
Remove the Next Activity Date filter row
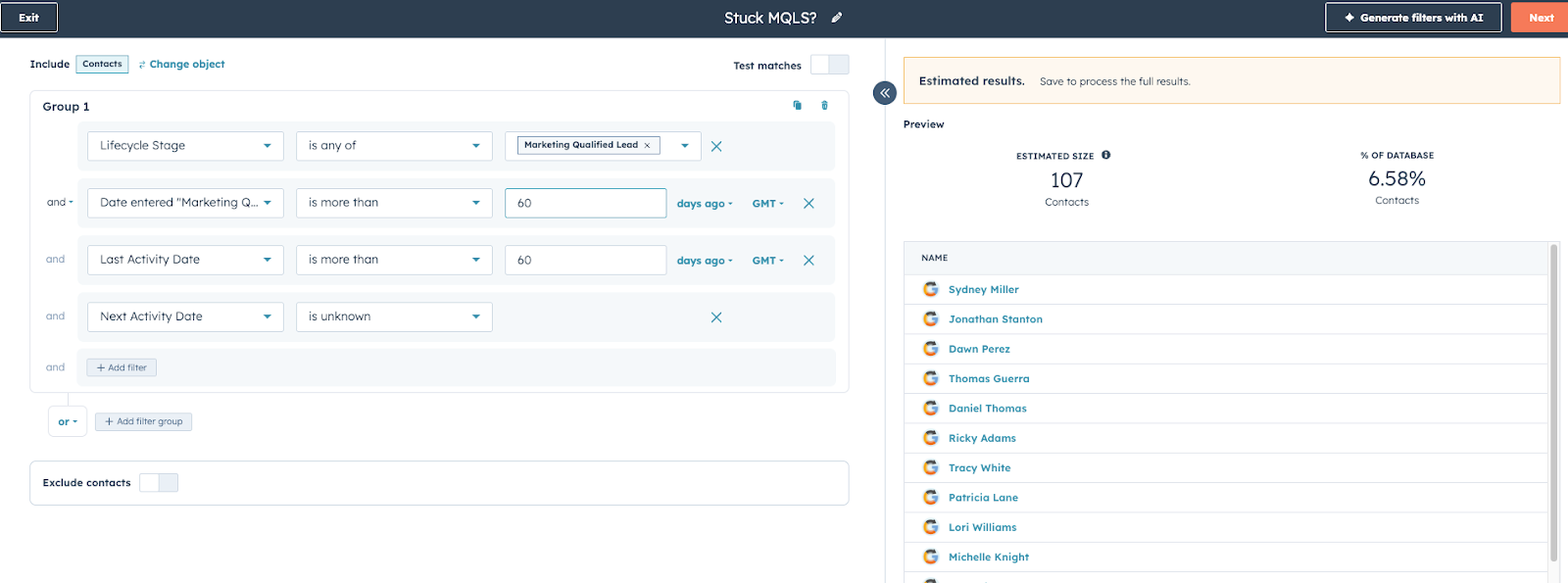pos(716,317)
